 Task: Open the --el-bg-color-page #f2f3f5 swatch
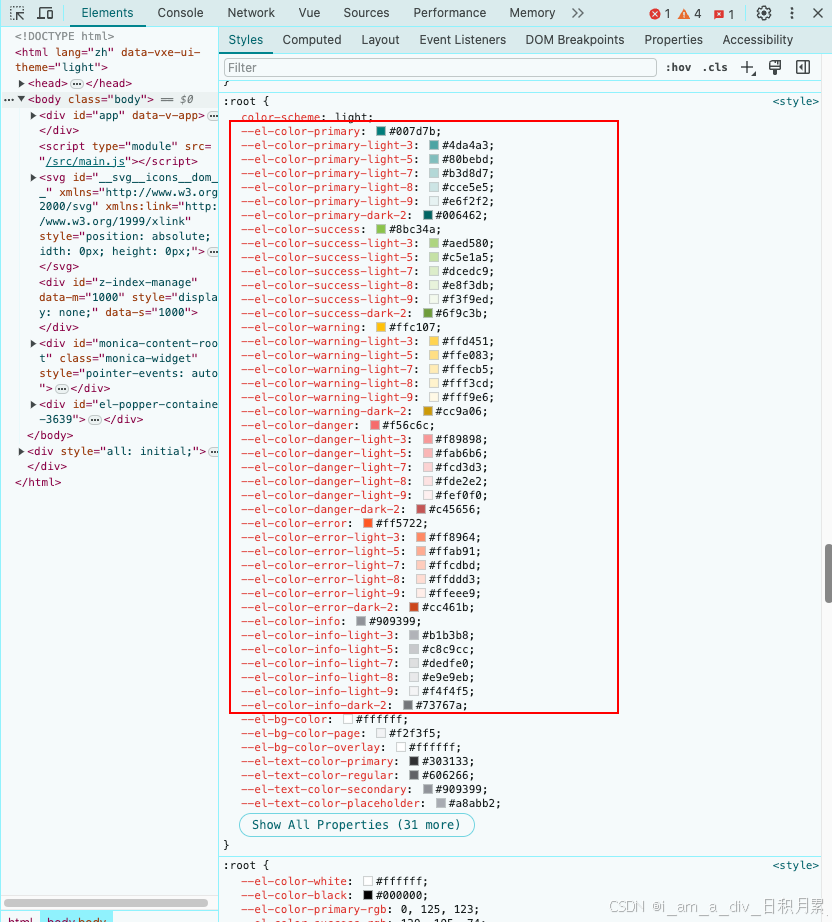380,733
